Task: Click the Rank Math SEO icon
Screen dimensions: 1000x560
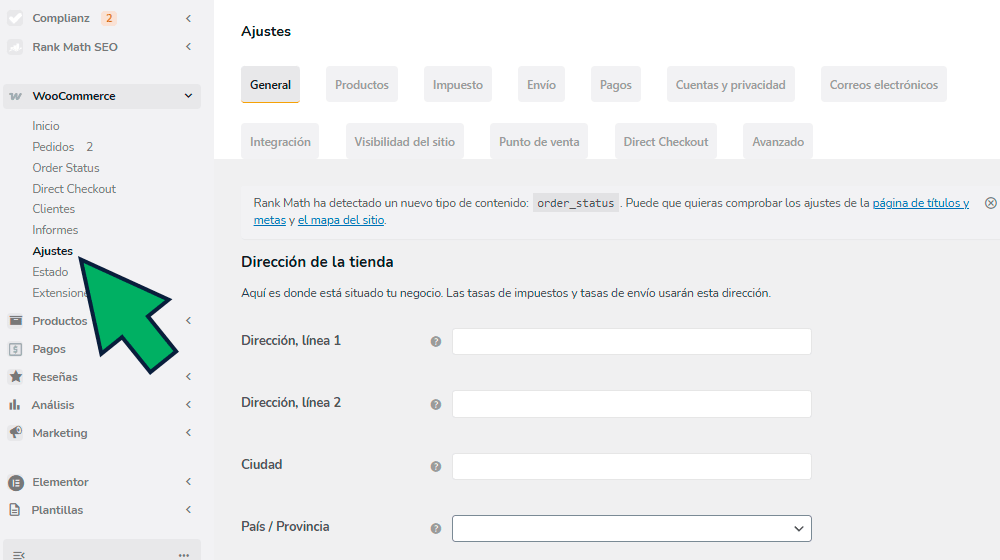Action: click(x=15, y=47)
